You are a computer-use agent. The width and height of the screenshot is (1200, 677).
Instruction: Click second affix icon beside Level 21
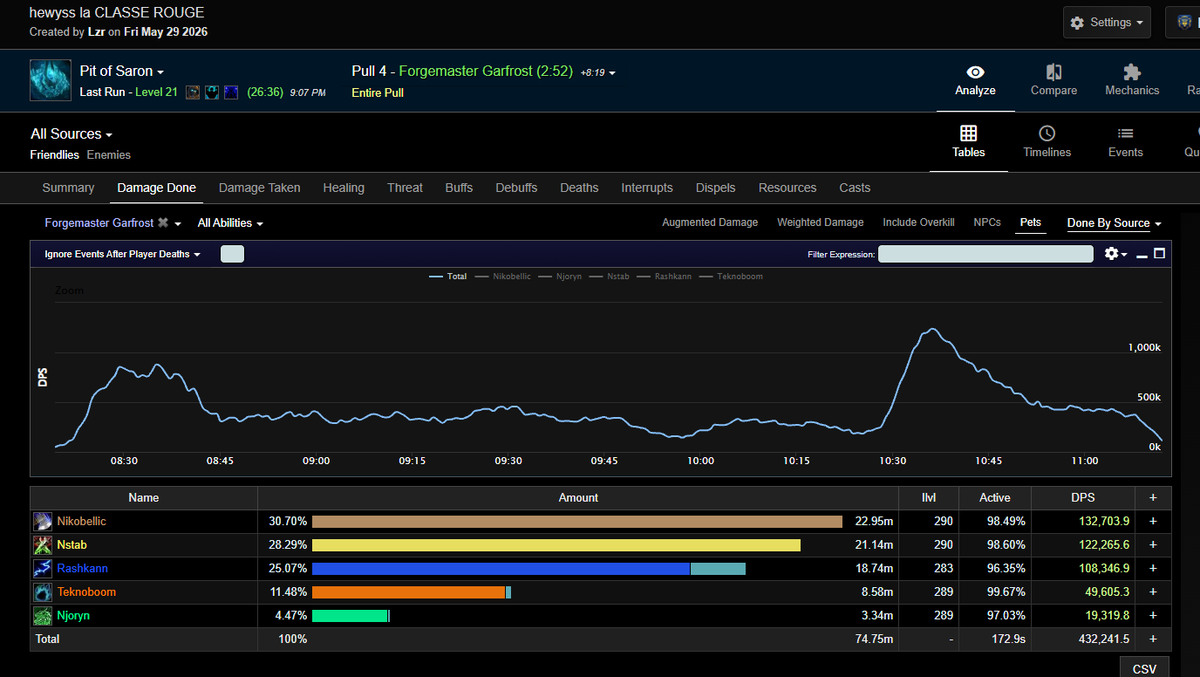click(212, 93)
